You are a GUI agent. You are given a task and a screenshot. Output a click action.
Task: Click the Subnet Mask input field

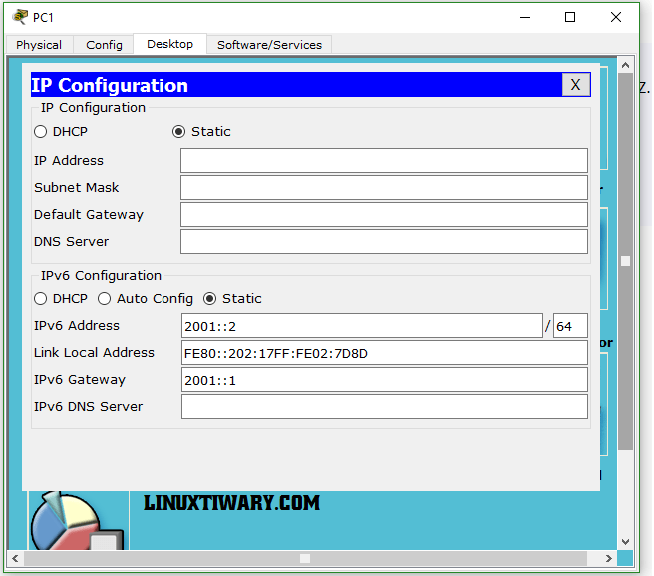(384, 187)
